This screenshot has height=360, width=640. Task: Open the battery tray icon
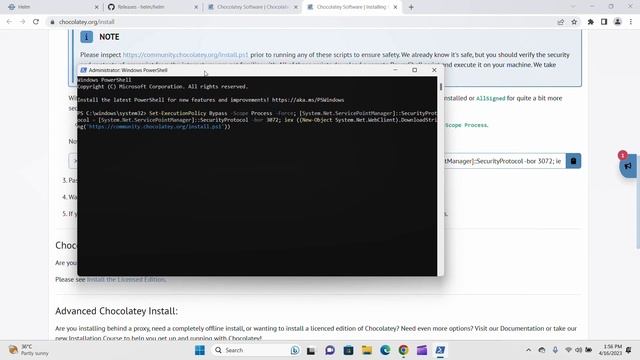coord(589,350)
